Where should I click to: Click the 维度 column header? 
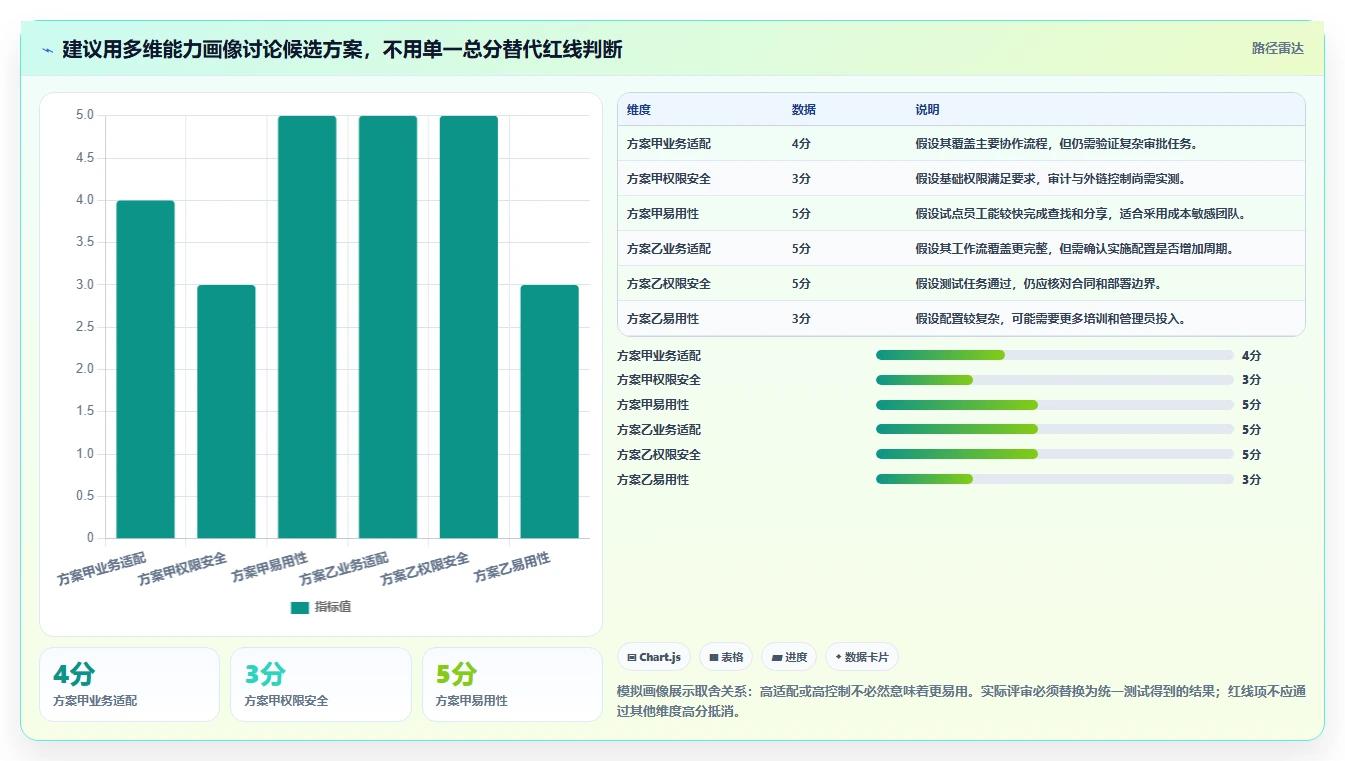639,110
